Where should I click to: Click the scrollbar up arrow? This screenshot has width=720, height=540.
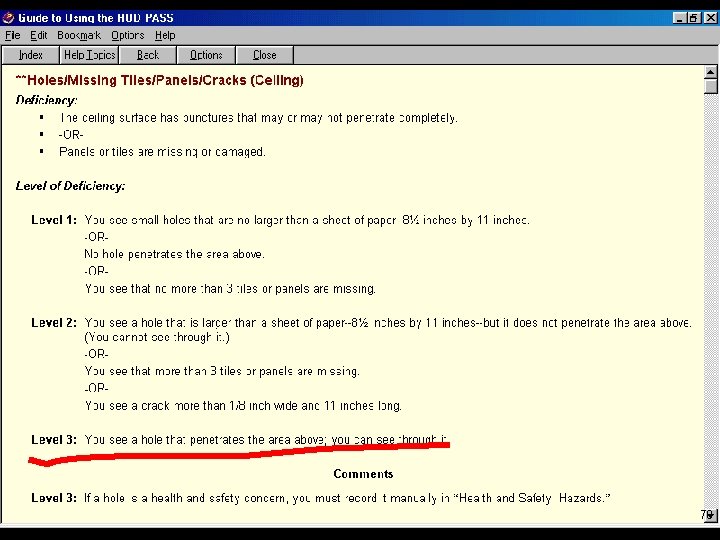point(710,72)
